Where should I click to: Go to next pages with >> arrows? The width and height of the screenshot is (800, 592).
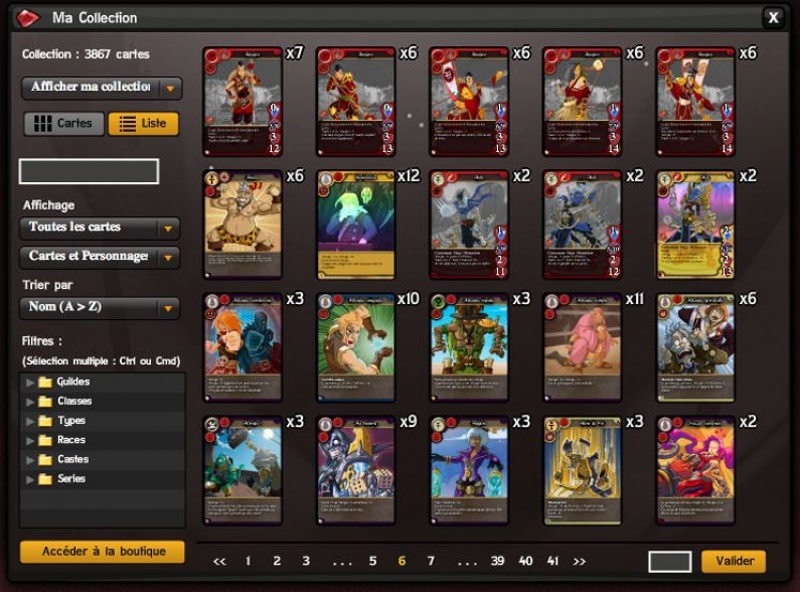click(x=579, y=561)
